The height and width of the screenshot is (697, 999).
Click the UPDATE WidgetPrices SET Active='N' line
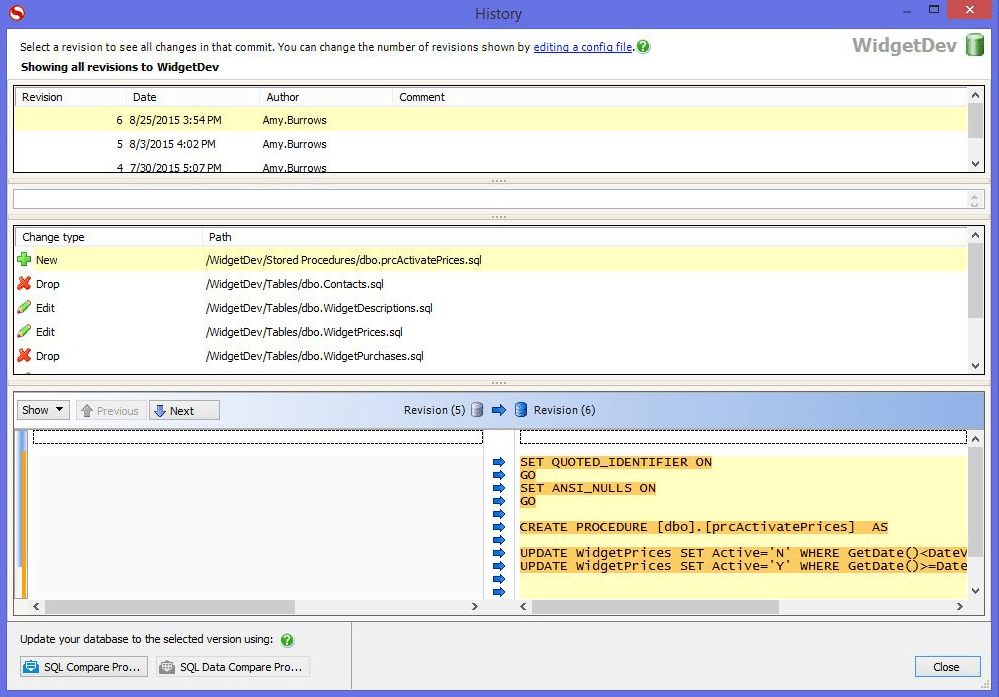(x=743, y=553)
